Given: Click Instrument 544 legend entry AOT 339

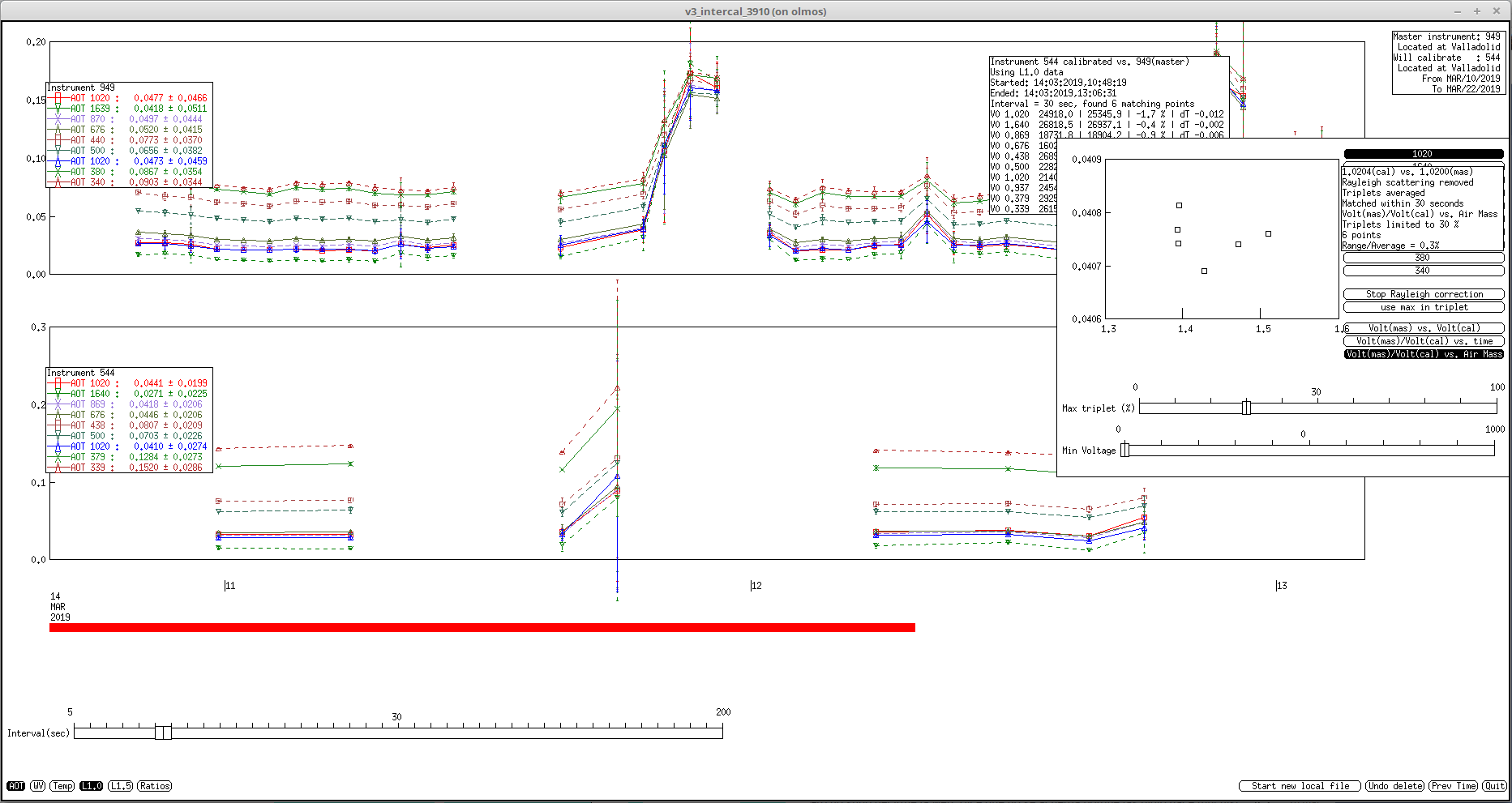Looking at the screenshot, I should point(130,468).
